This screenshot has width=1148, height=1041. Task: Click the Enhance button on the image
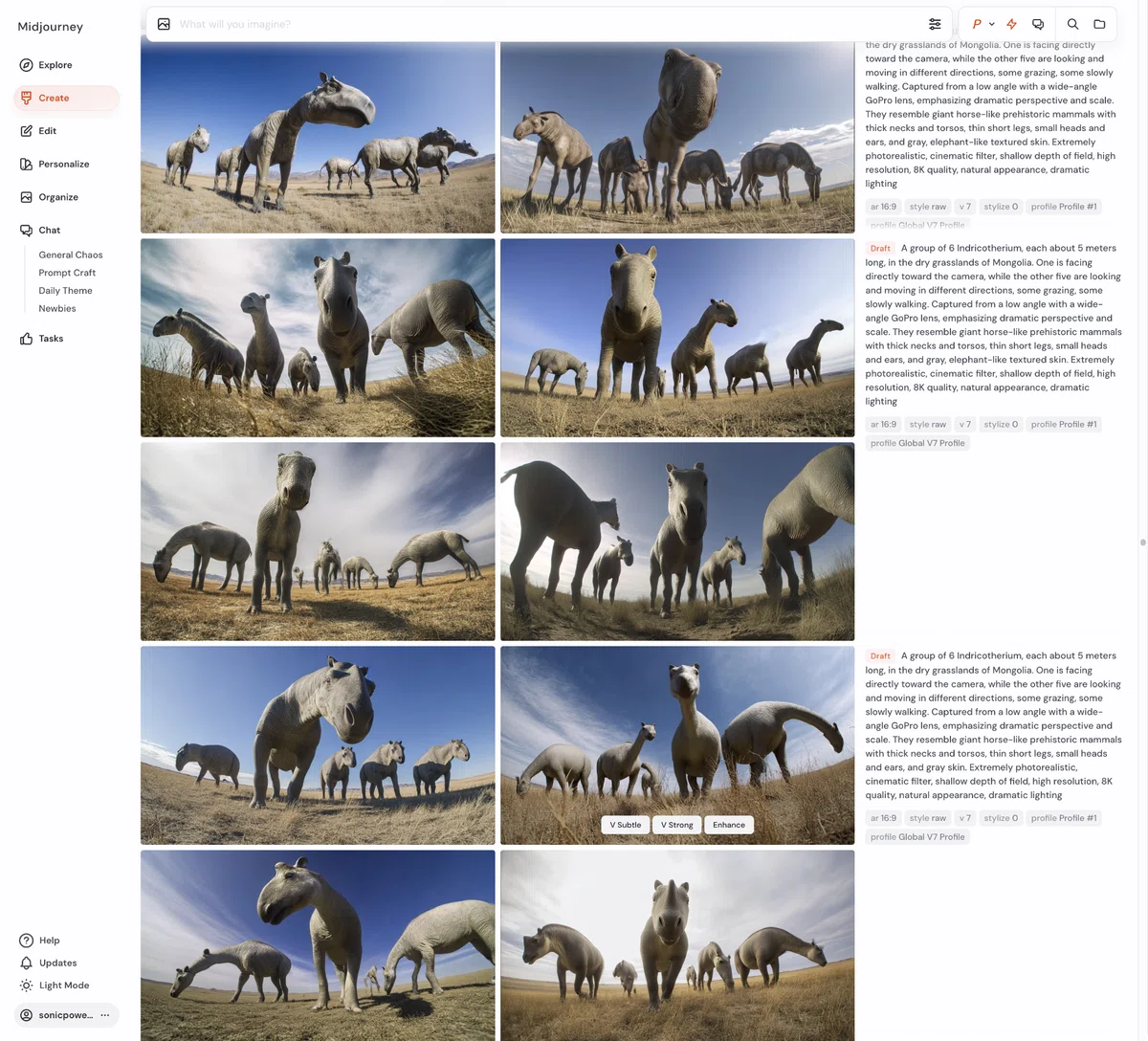pyautogui.click(x=729, y=825)
